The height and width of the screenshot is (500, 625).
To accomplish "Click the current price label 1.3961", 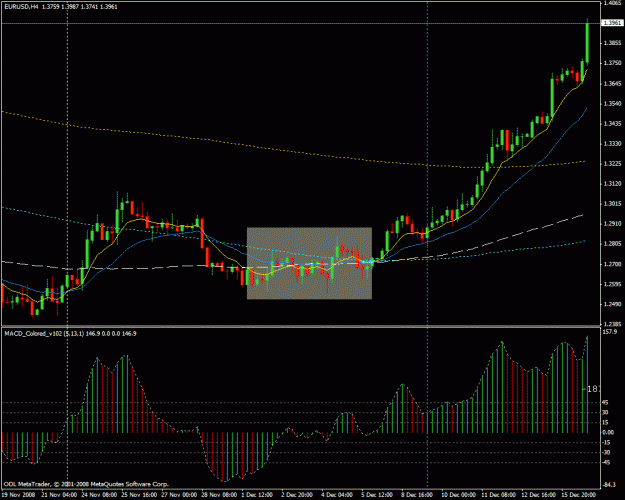I will pos(613,23).
